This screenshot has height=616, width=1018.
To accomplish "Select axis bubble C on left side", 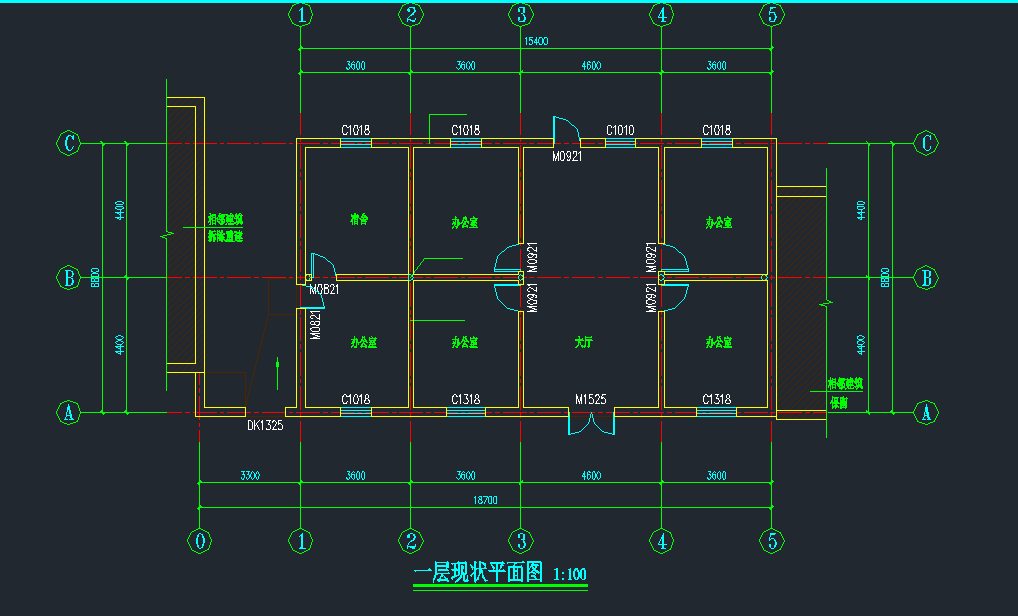I will click(x=68, y=143).
